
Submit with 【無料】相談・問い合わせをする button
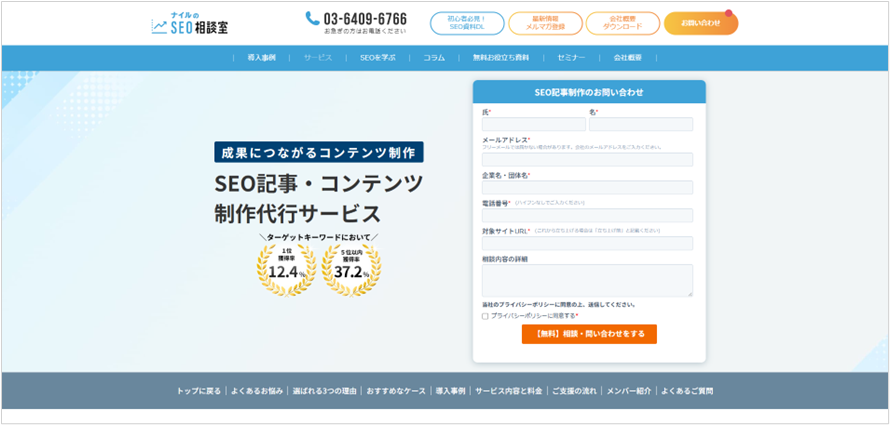(589, 334)
